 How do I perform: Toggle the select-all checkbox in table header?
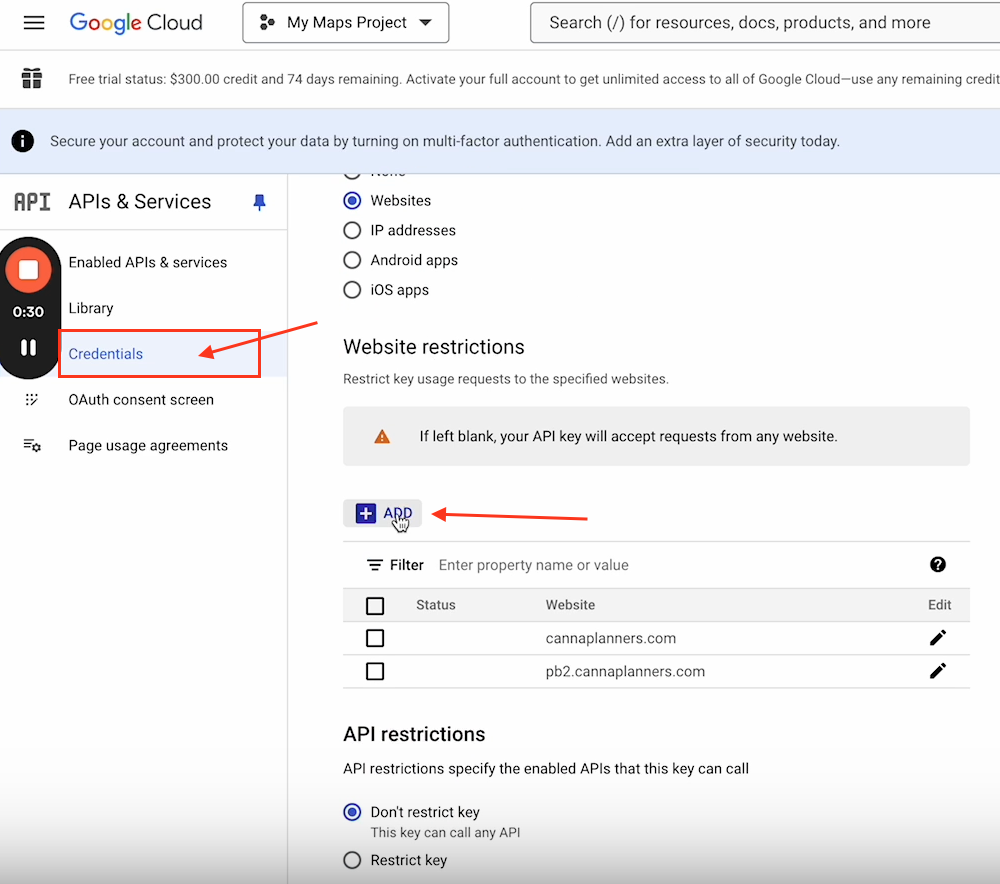375,605
